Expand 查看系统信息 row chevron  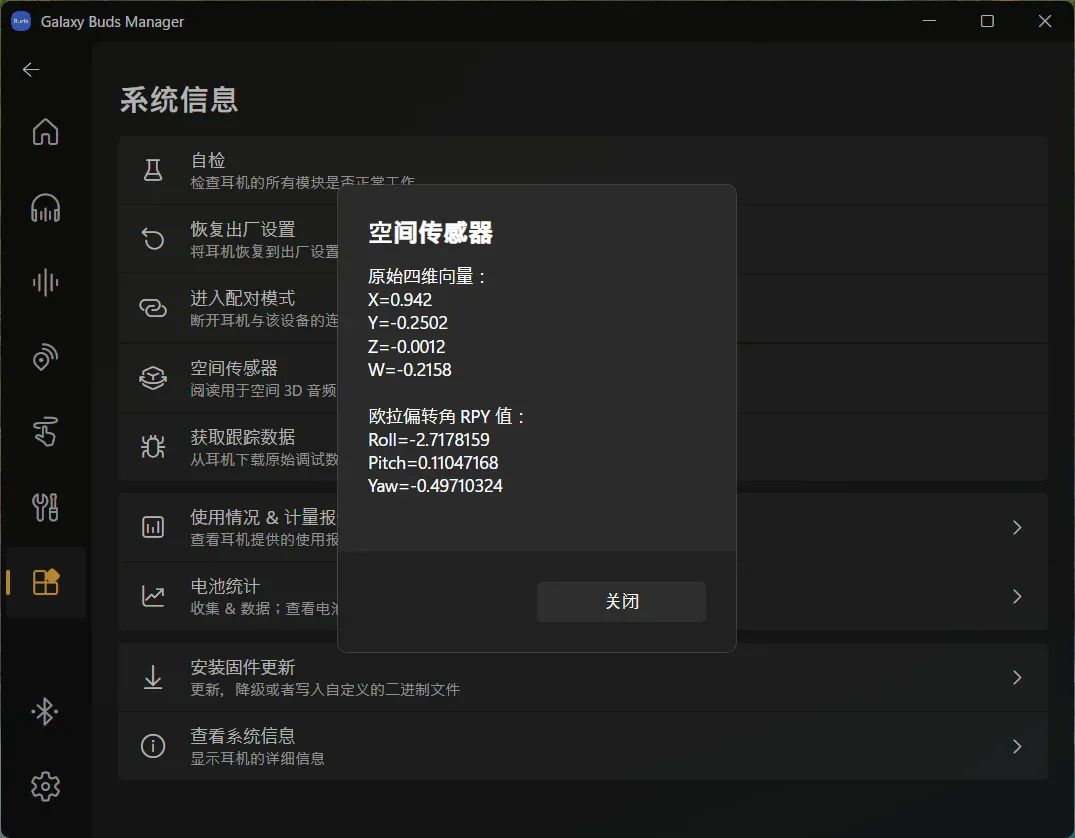[1017, 746]
